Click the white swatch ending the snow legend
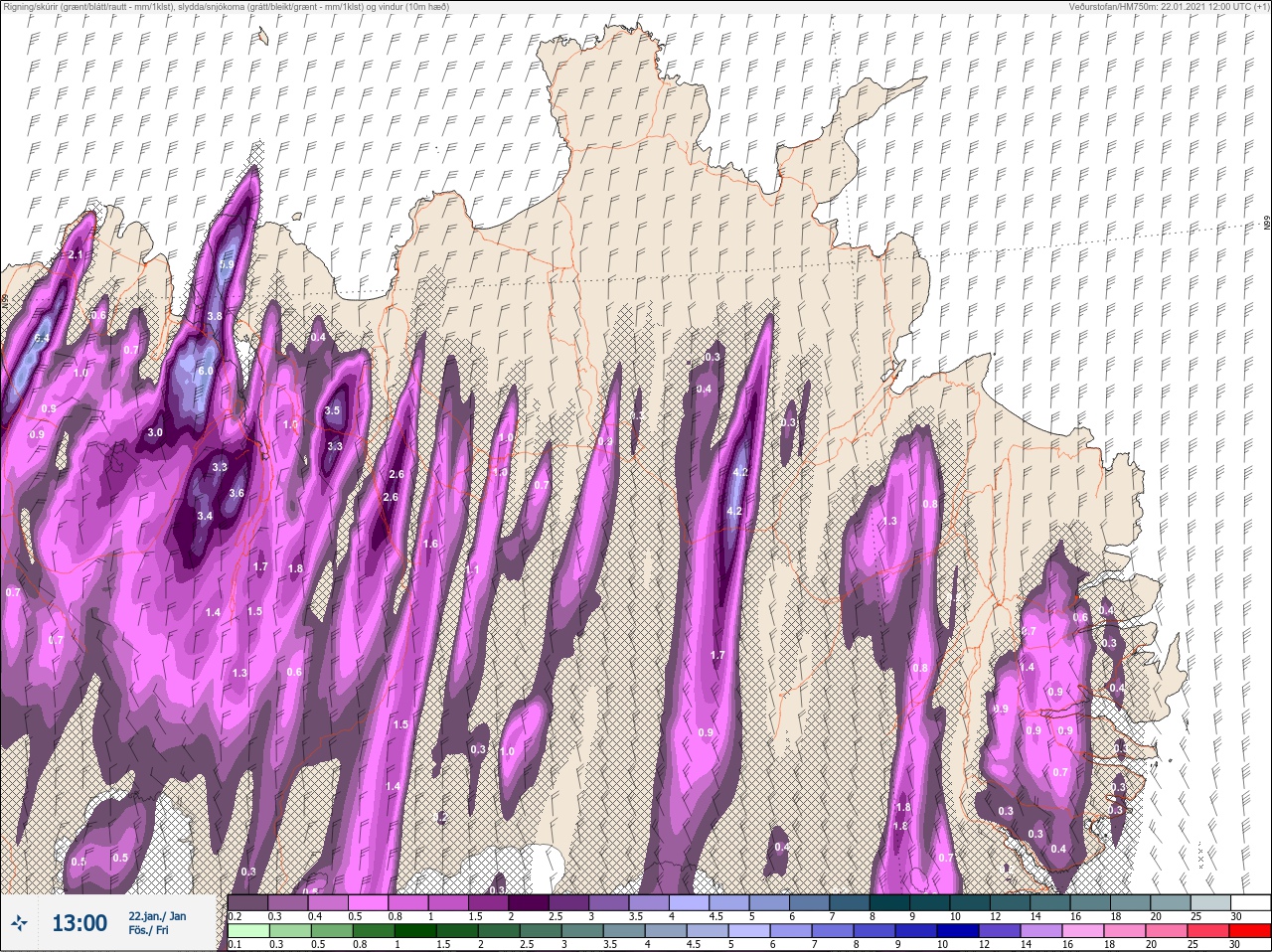The width and height of the screenshot is (1272, 952). (1250, 902)
